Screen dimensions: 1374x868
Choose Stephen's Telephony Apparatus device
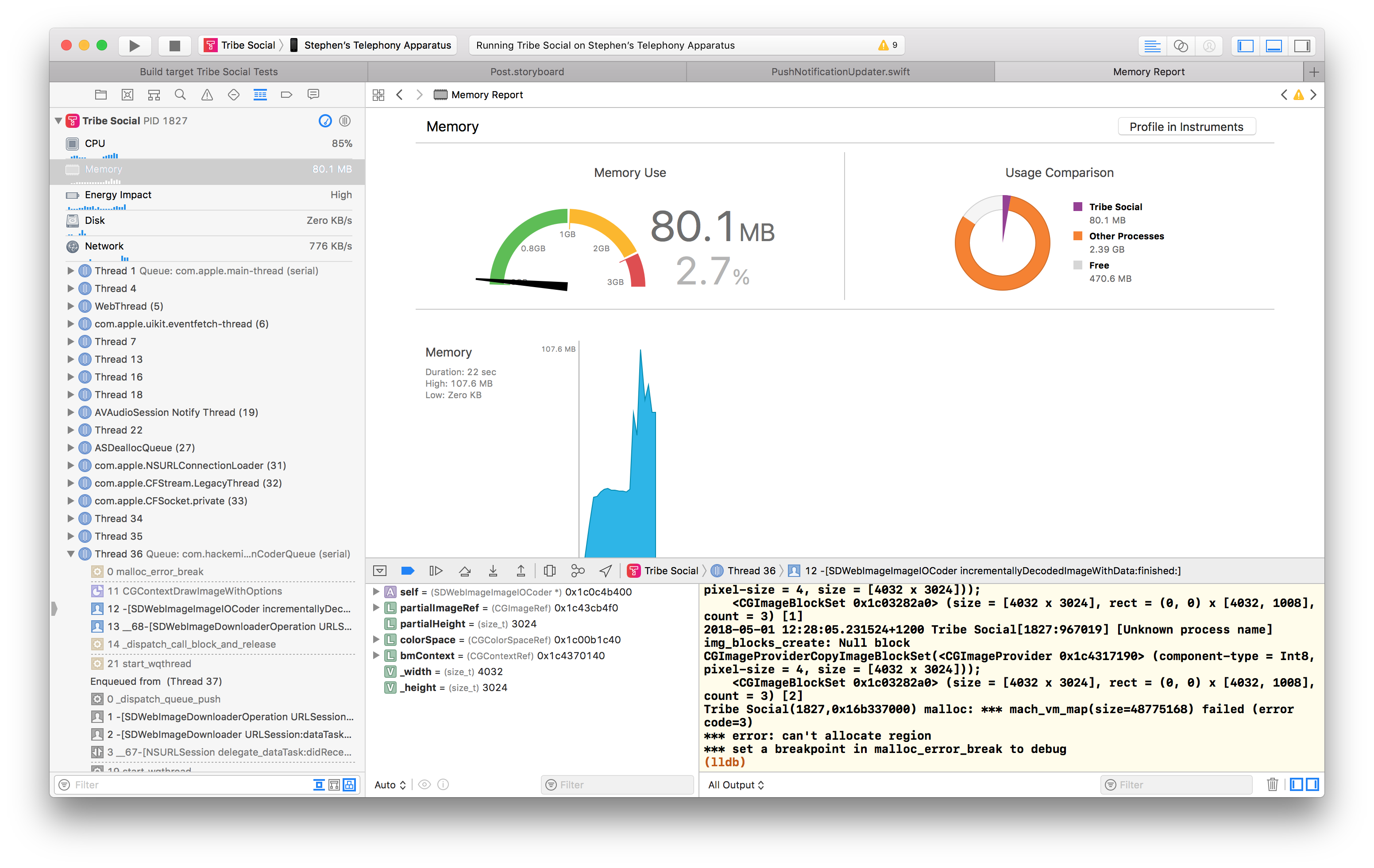[x=371, y=46]
